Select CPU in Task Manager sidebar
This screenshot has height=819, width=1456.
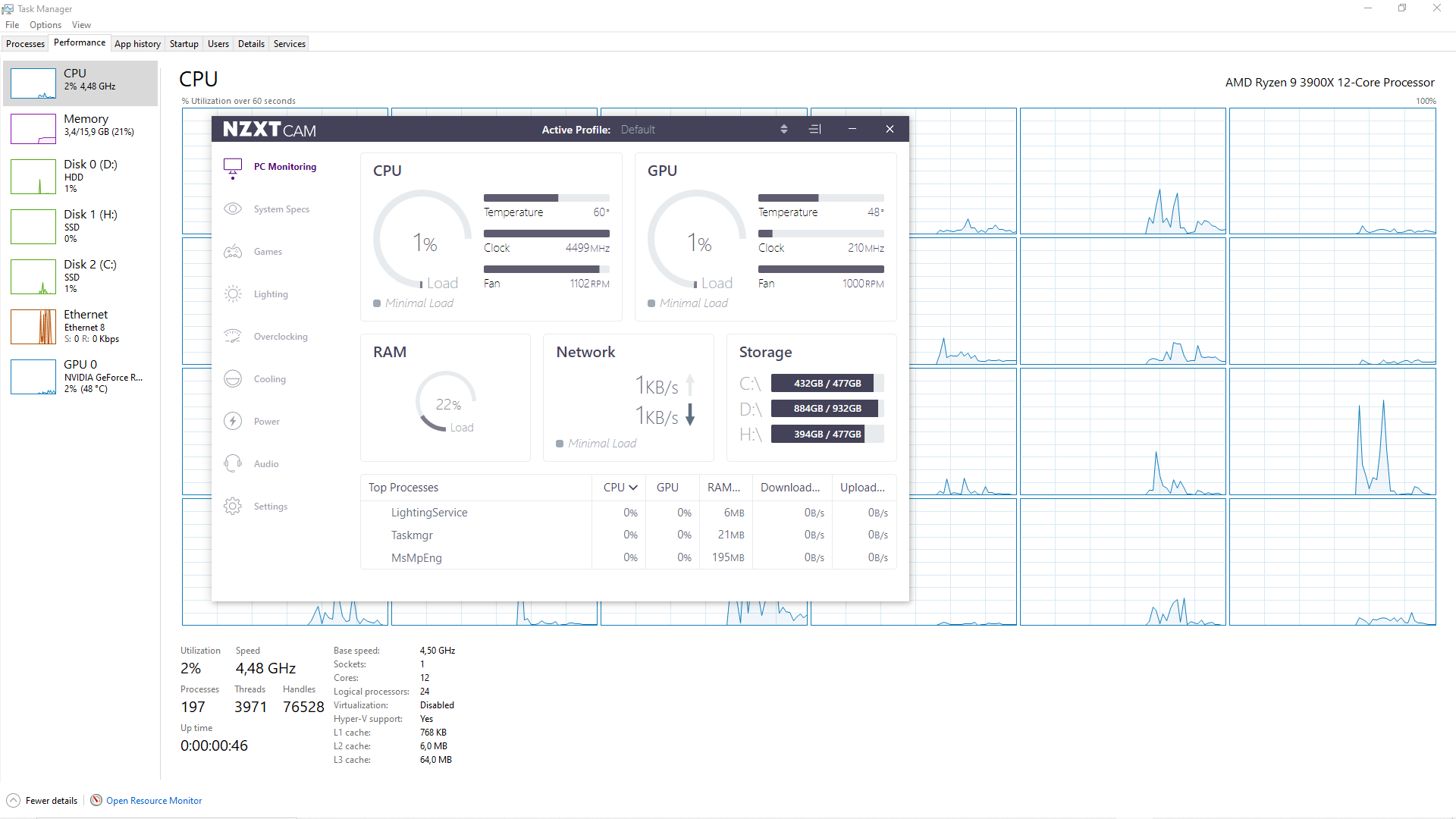pos(80,83)
